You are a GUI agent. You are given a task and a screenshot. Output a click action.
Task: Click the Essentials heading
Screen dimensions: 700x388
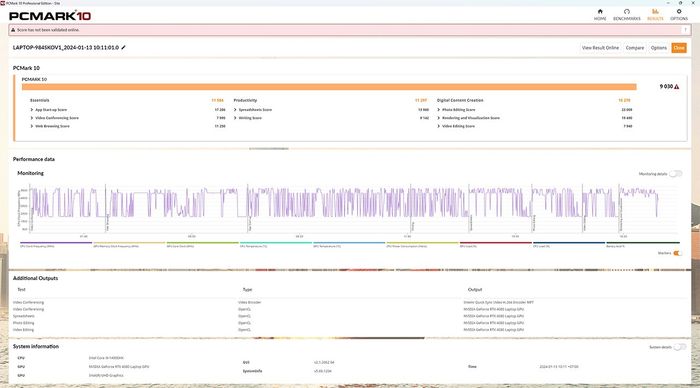coord(40,100)
